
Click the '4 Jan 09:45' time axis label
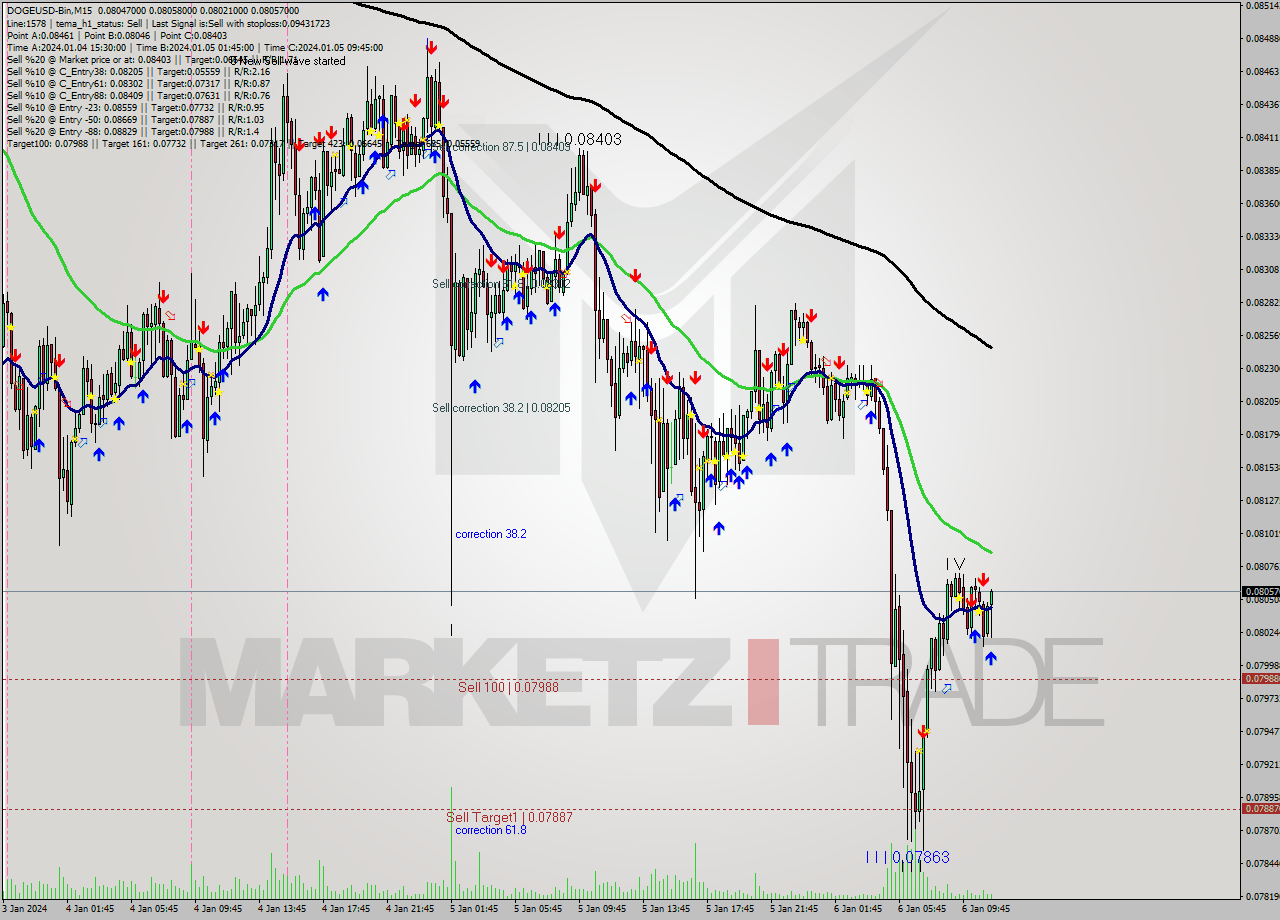(x=216, y=909)
